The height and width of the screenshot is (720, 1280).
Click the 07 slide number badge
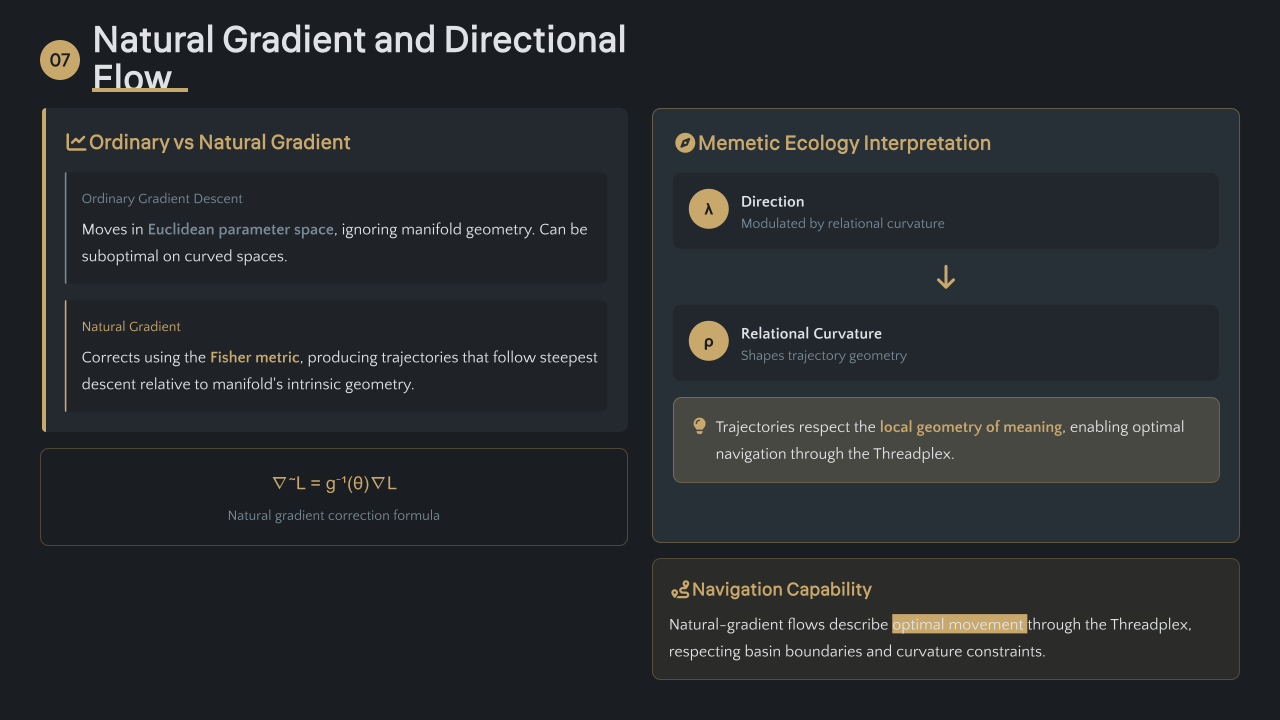click(x=60, y=60)
